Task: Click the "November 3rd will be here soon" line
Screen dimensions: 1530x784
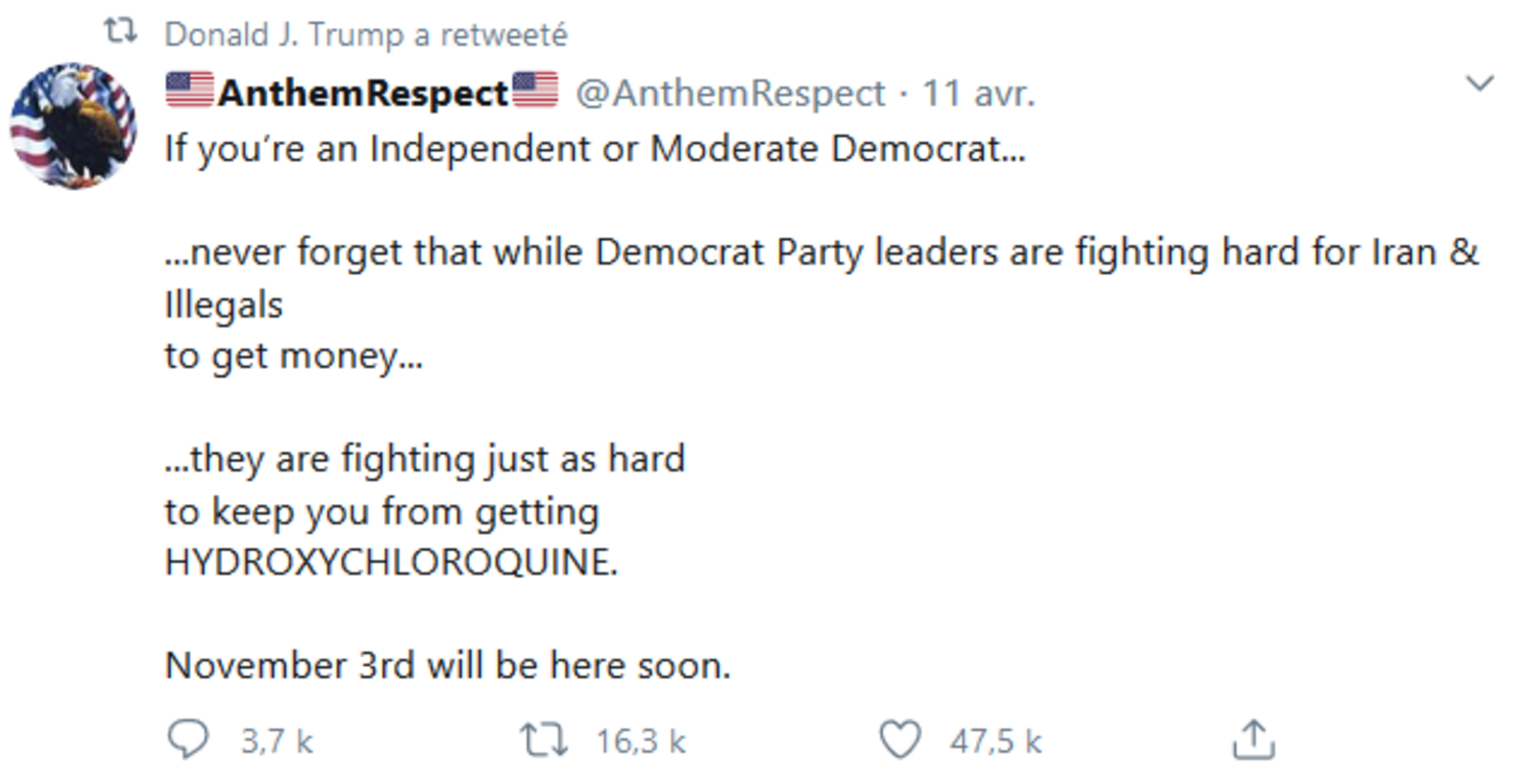Action: 448,665
